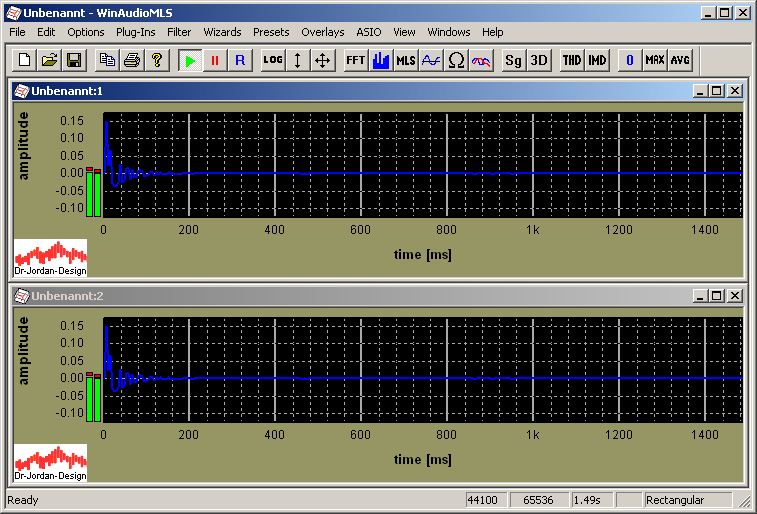
Task: Open the Wizards menu
Action: point(222,32)
